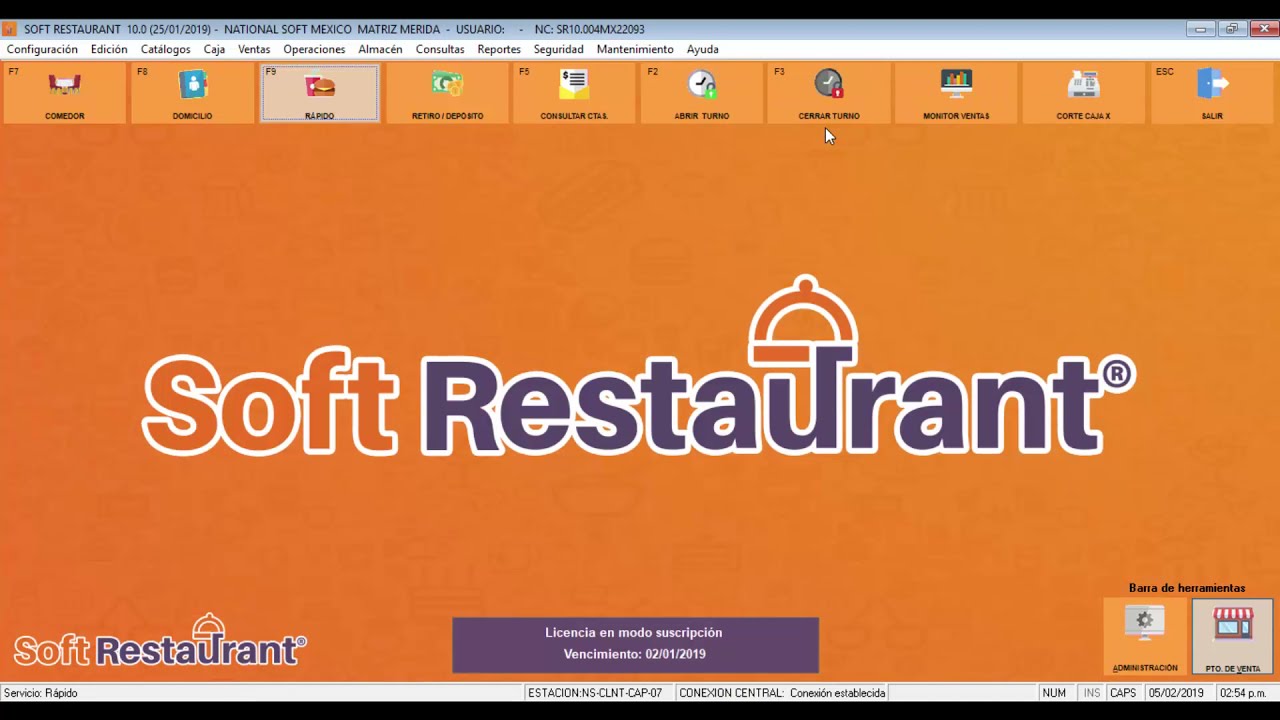The image size is (1280, 720).
Task: Click the Salir exit icon
Action: point(1212,93)
